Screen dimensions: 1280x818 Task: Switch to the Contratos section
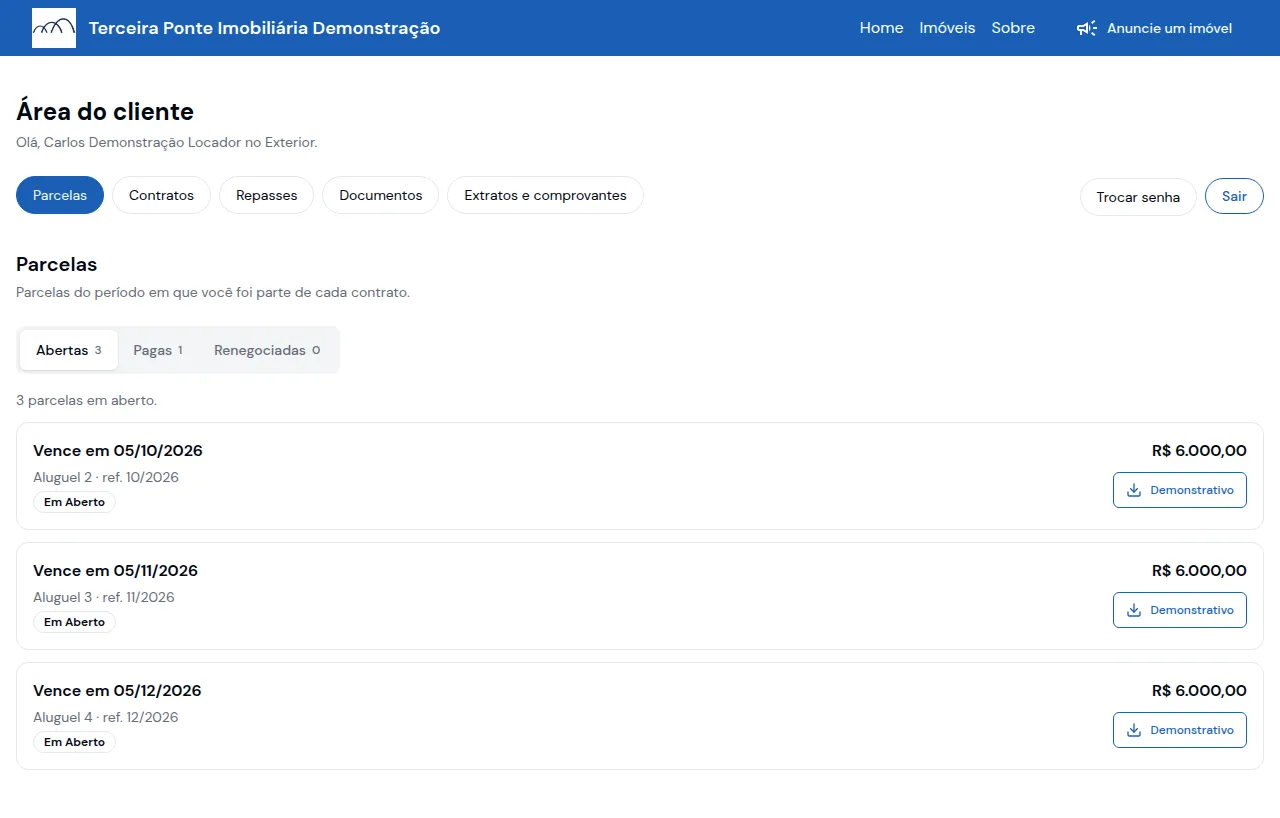point(161,195)
